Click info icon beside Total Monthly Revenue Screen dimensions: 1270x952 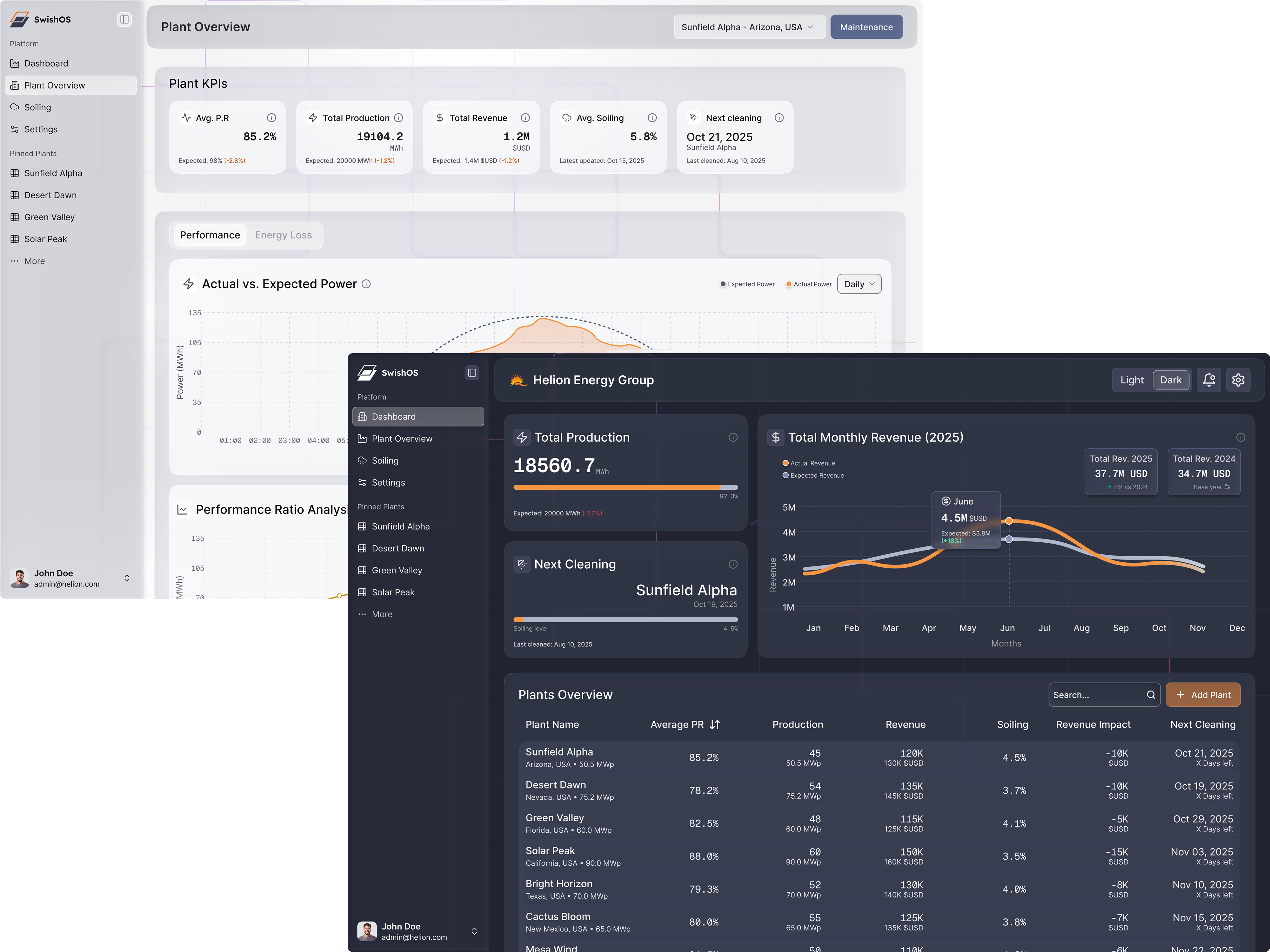coord(1240,437)
